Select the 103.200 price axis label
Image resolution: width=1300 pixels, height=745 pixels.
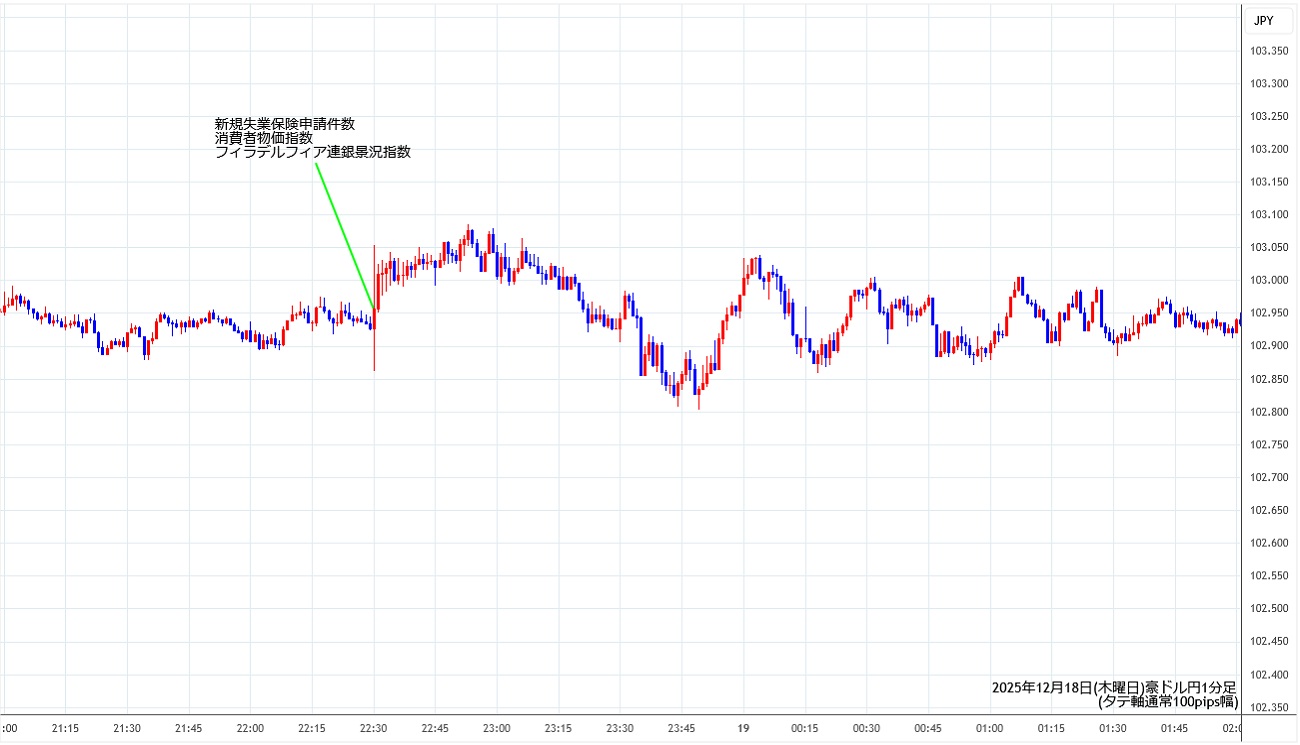coord(1270,150)
